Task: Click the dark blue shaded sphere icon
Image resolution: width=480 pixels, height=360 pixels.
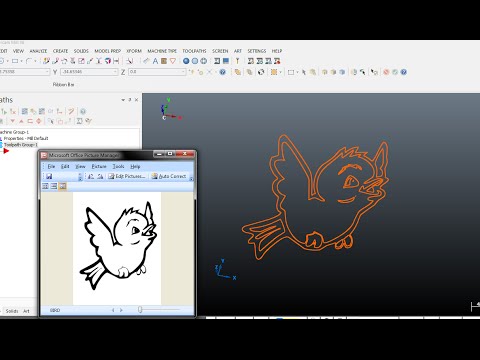Action: (x=186, y=61)
